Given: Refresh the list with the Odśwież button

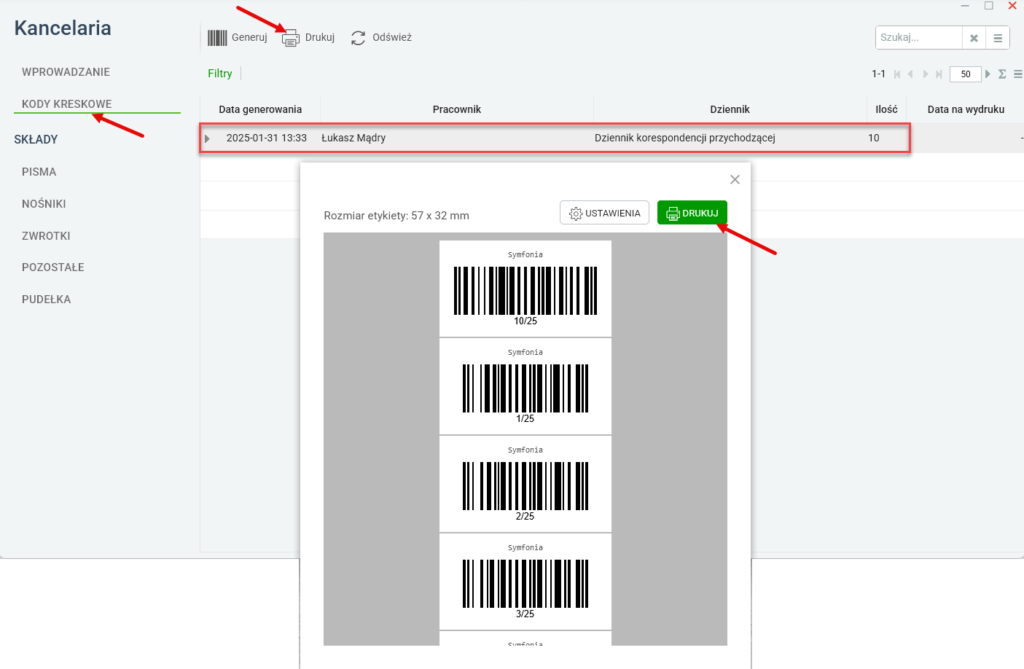Looking at the screenshot, I should (x=381, y=37).
